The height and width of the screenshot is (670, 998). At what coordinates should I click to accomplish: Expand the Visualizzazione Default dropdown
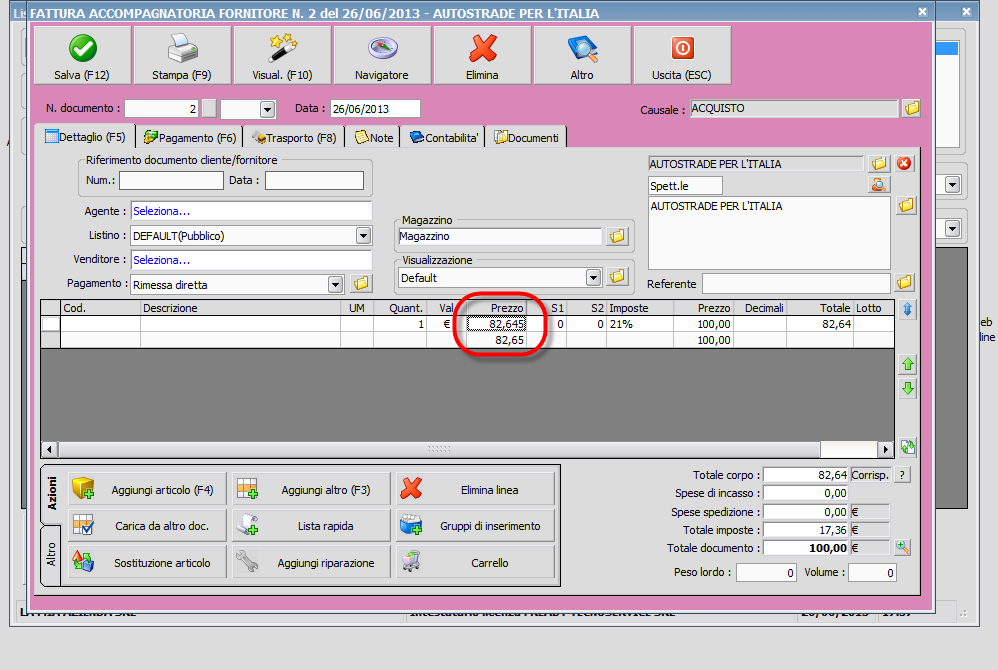coord(593,277)
